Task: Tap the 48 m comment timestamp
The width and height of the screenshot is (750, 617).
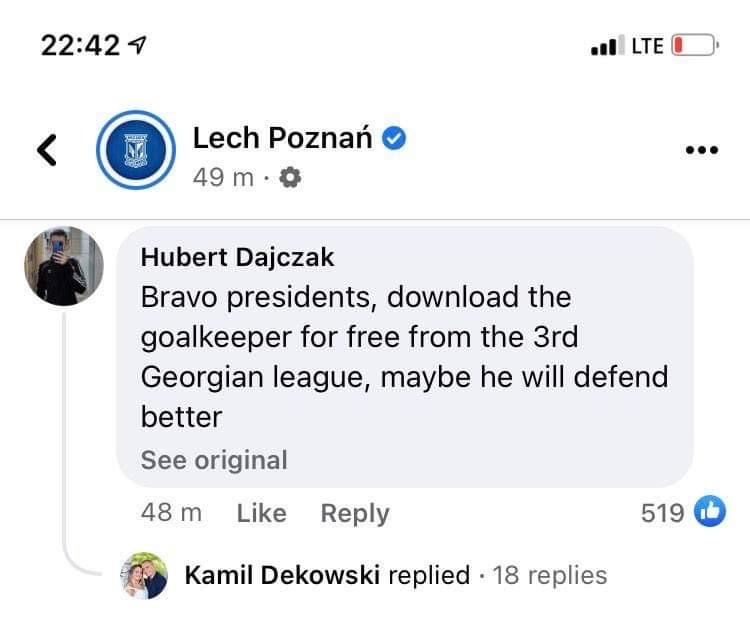Action: pos(171,513)
